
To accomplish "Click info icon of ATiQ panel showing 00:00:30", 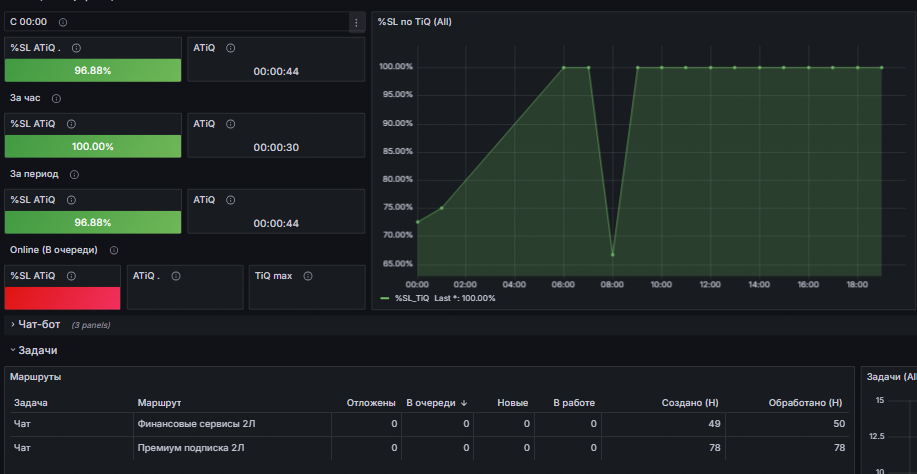I will (x=230, y=124).
